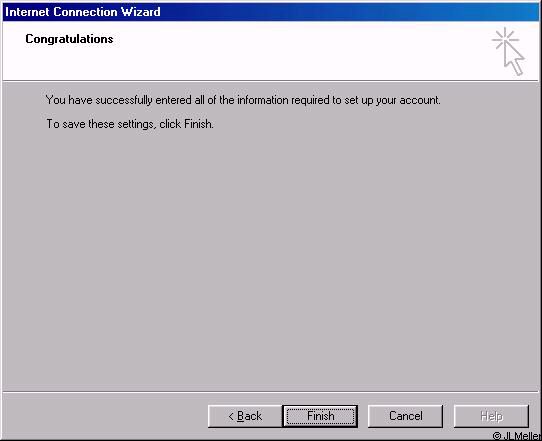
Task: Click the empty gray area of the dialog body
Action: tap(271, 259)
